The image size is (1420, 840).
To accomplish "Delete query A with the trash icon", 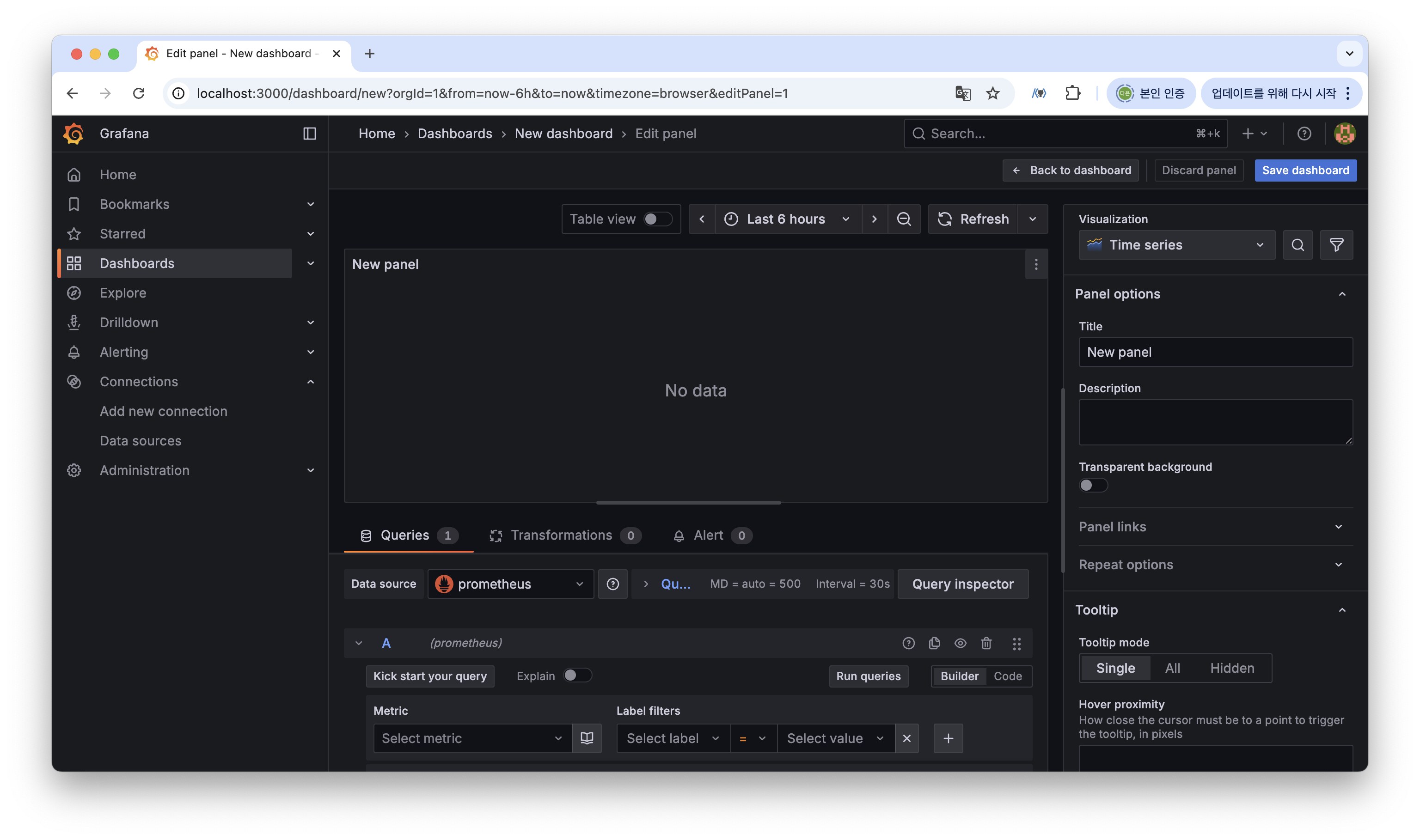I will 986,643.
